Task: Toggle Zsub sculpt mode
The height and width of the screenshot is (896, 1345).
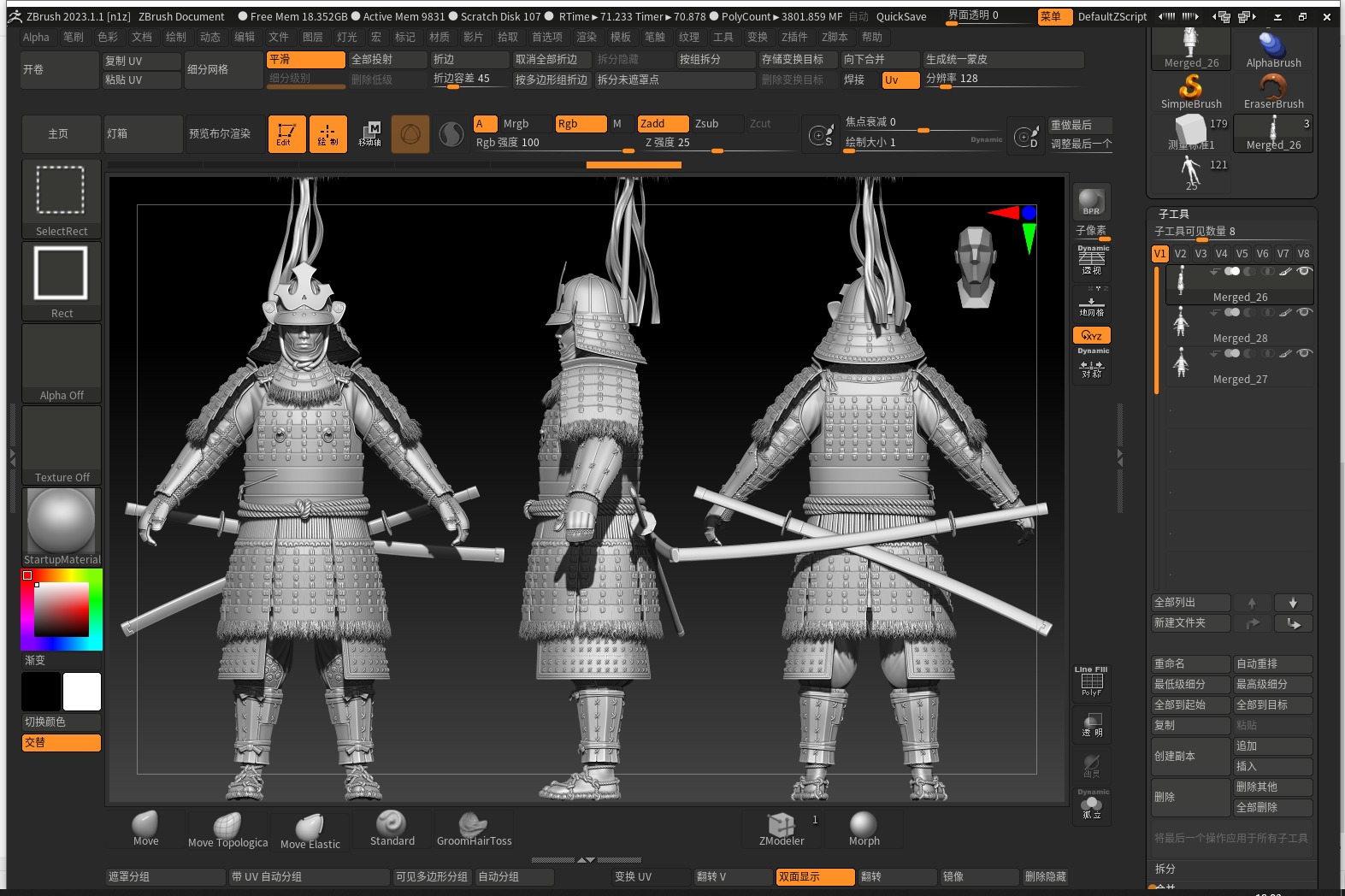Action: [717, 124]
